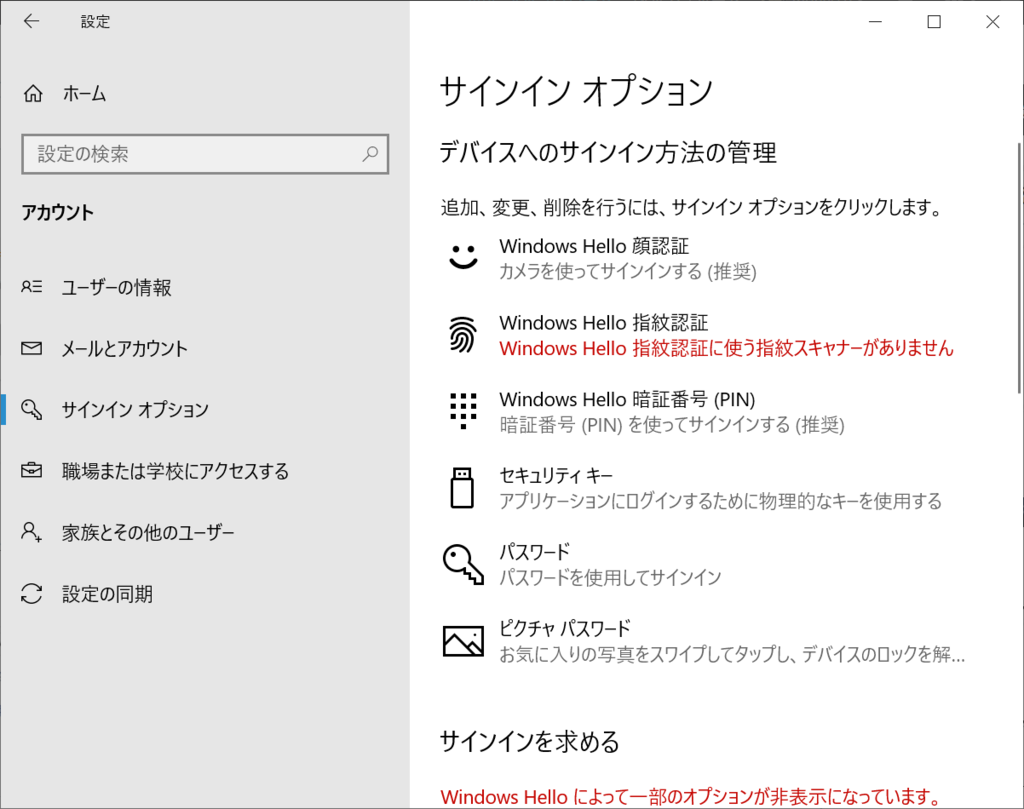Open 家族とその他のユーザー page
1024x809 pixels.
[x=205, y=532]
